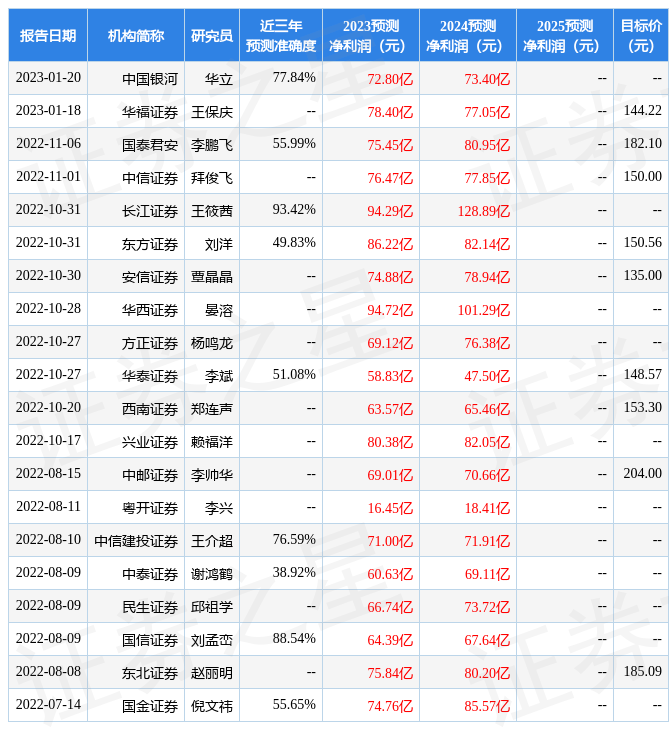Click accuracy value 38.92%
669x730 pixels.
pos(294,573)
